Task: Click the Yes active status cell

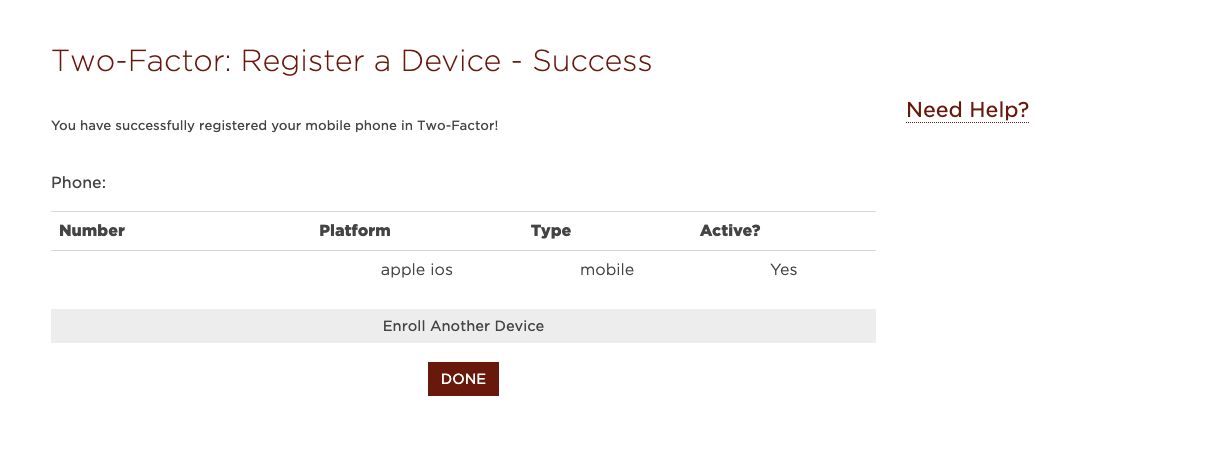Action: (784, 270)
